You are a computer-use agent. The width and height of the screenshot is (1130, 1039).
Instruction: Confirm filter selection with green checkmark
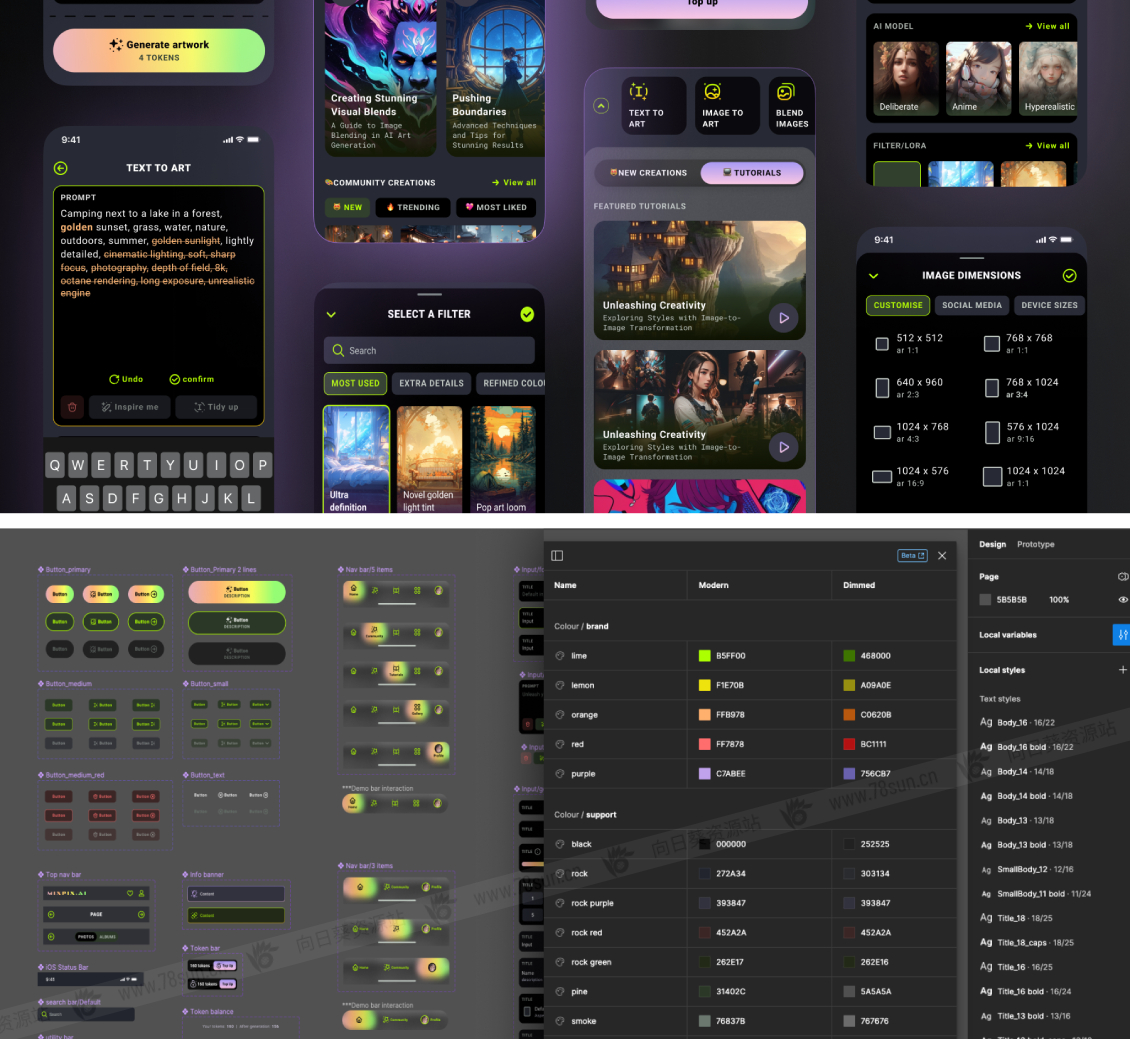[527, 314]
